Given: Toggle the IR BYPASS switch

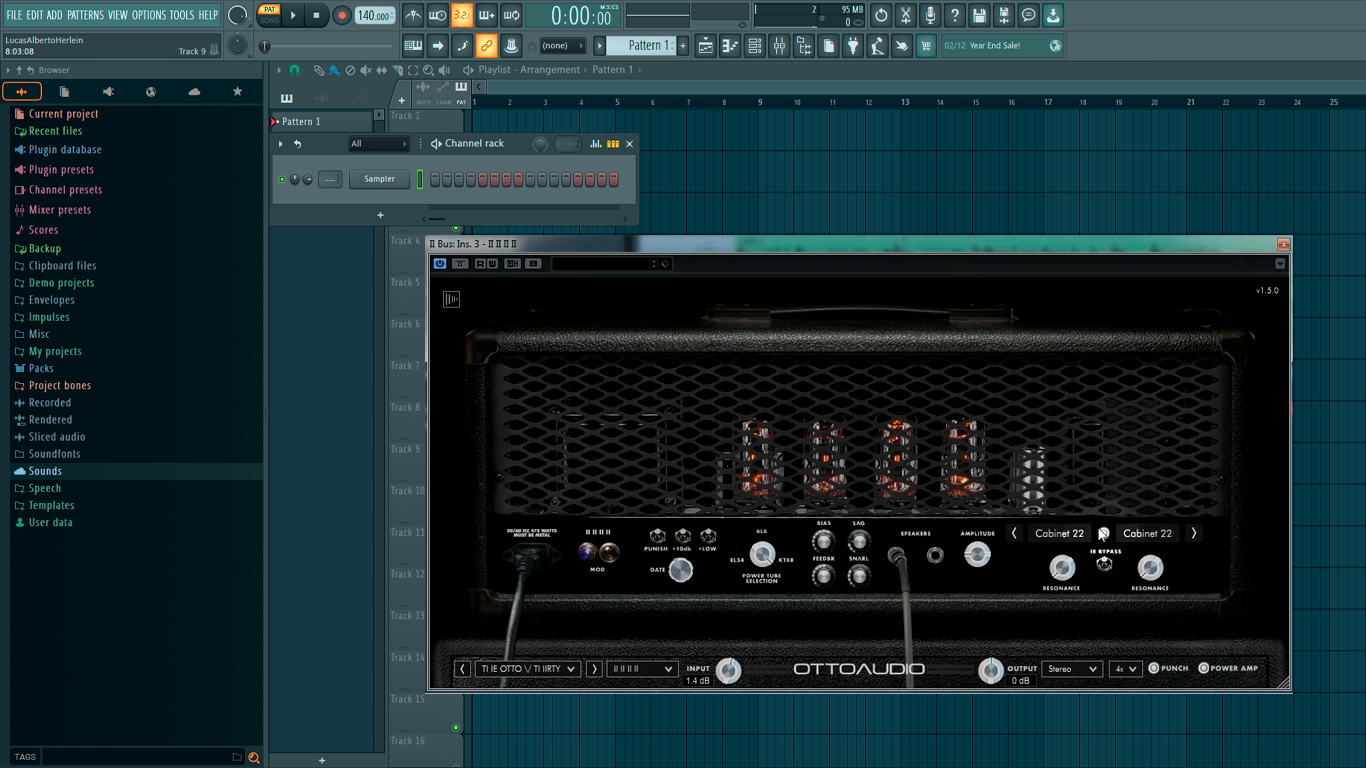Looking at the screenshot, I should [x=1105, y=564].
